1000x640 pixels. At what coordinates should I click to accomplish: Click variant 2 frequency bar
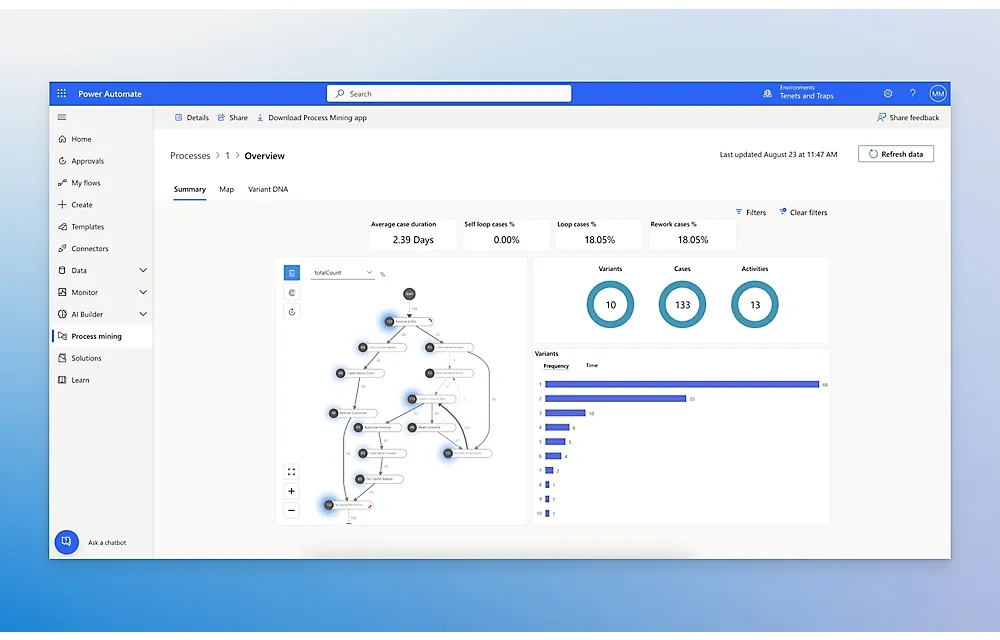[x=615, y=398]
